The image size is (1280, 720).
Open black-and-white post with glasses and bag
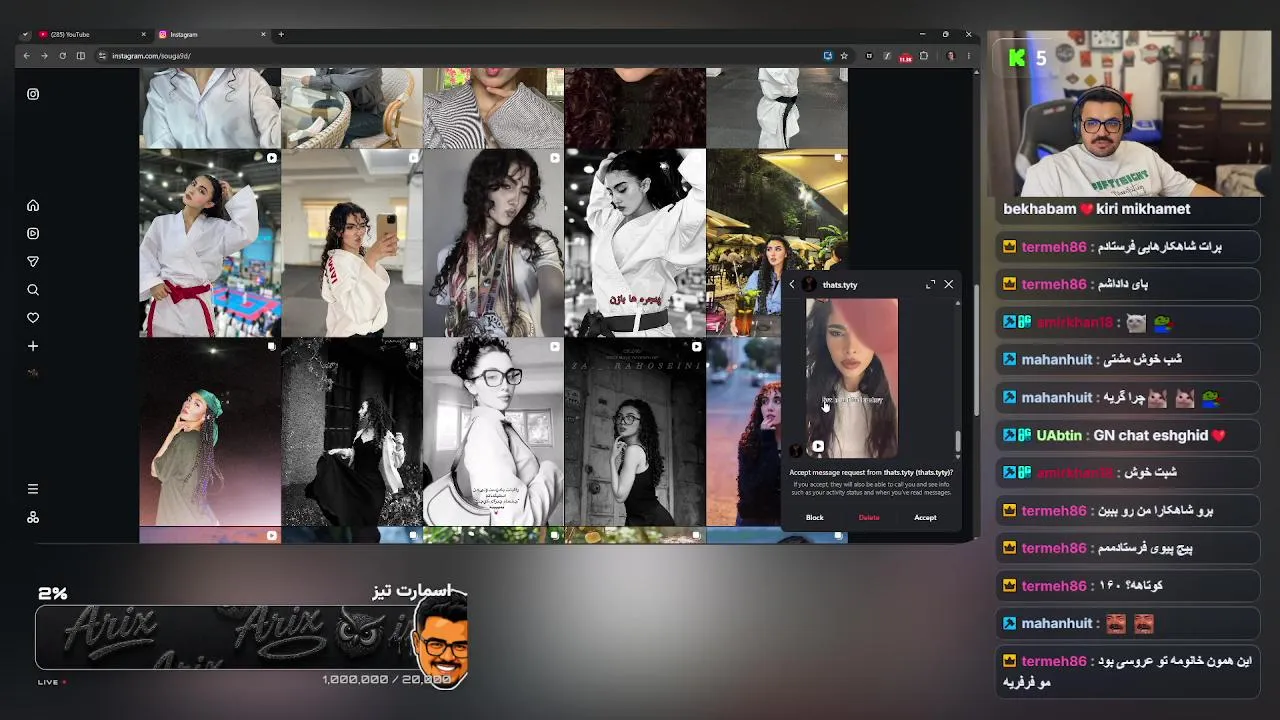point(494,432)
